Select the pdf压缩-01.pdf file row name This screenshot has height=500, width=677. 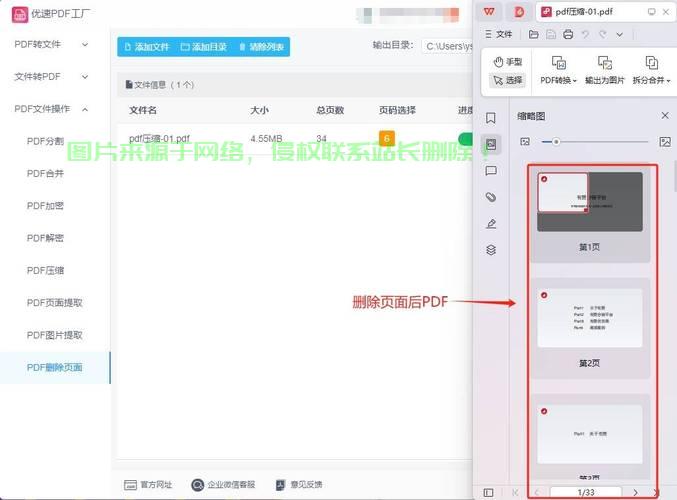(159, 139)
